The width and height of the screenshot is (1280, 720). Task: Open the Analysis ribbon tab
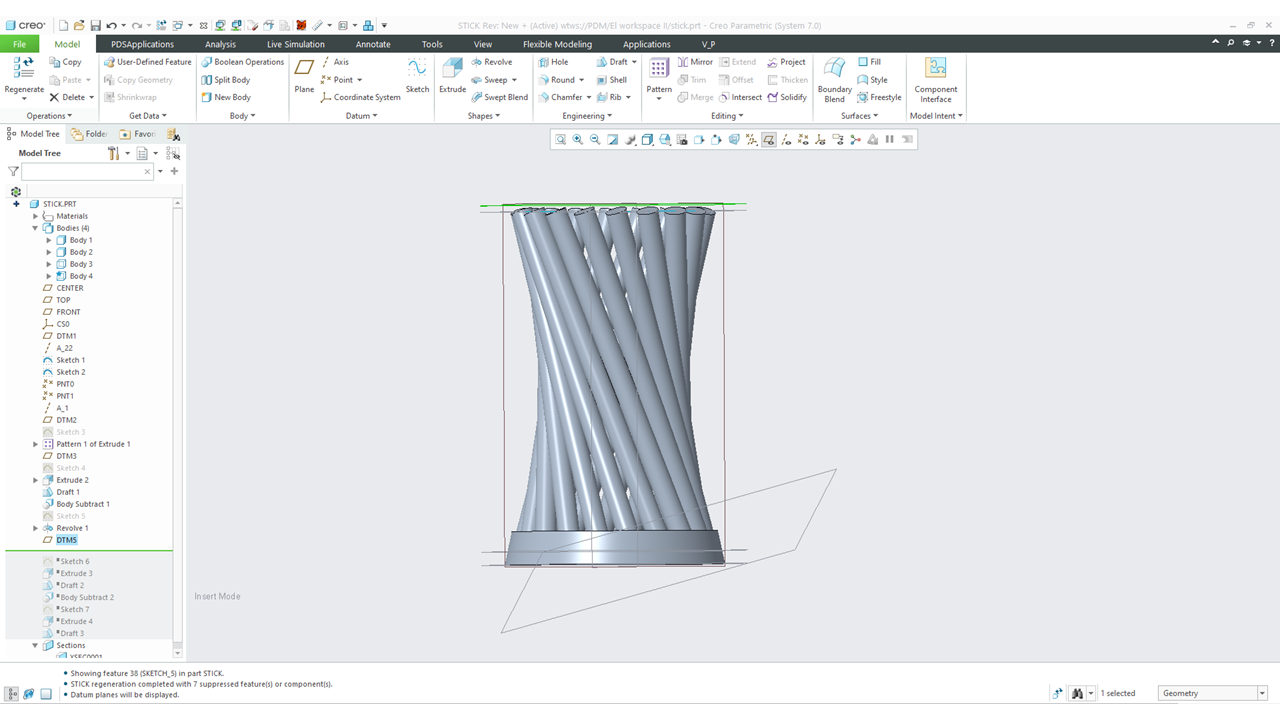click(x=220, y=44)
